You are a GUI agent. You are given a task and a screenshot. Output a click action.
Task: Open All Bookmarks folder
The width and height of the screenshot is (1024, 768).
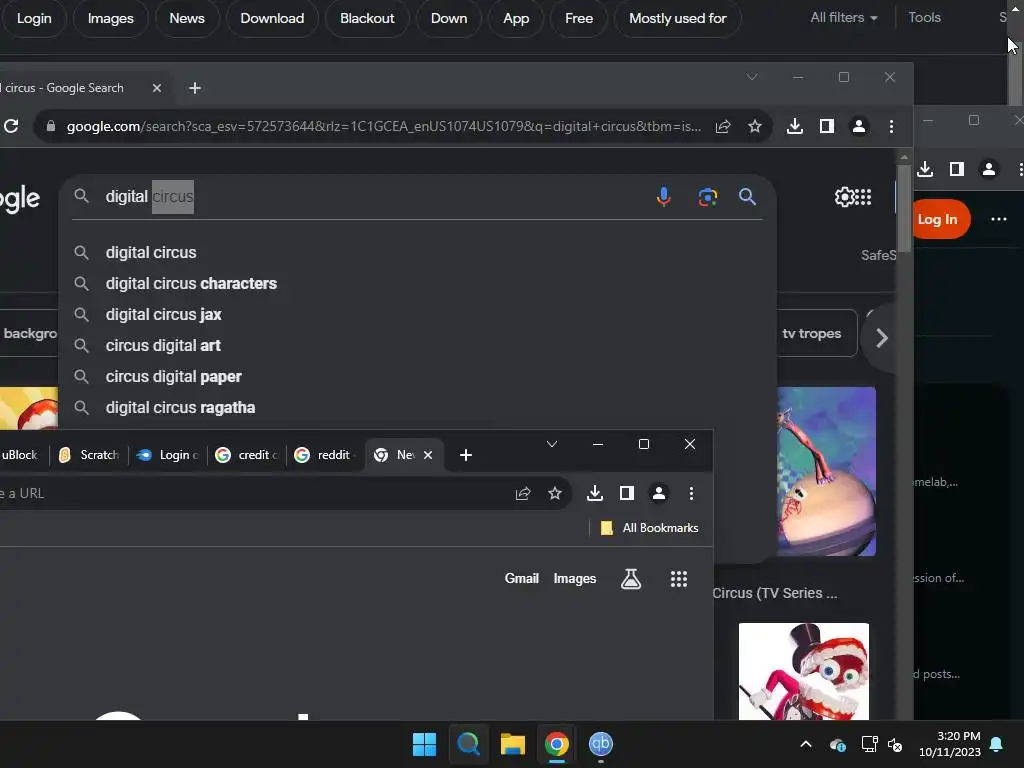[650, 528]
